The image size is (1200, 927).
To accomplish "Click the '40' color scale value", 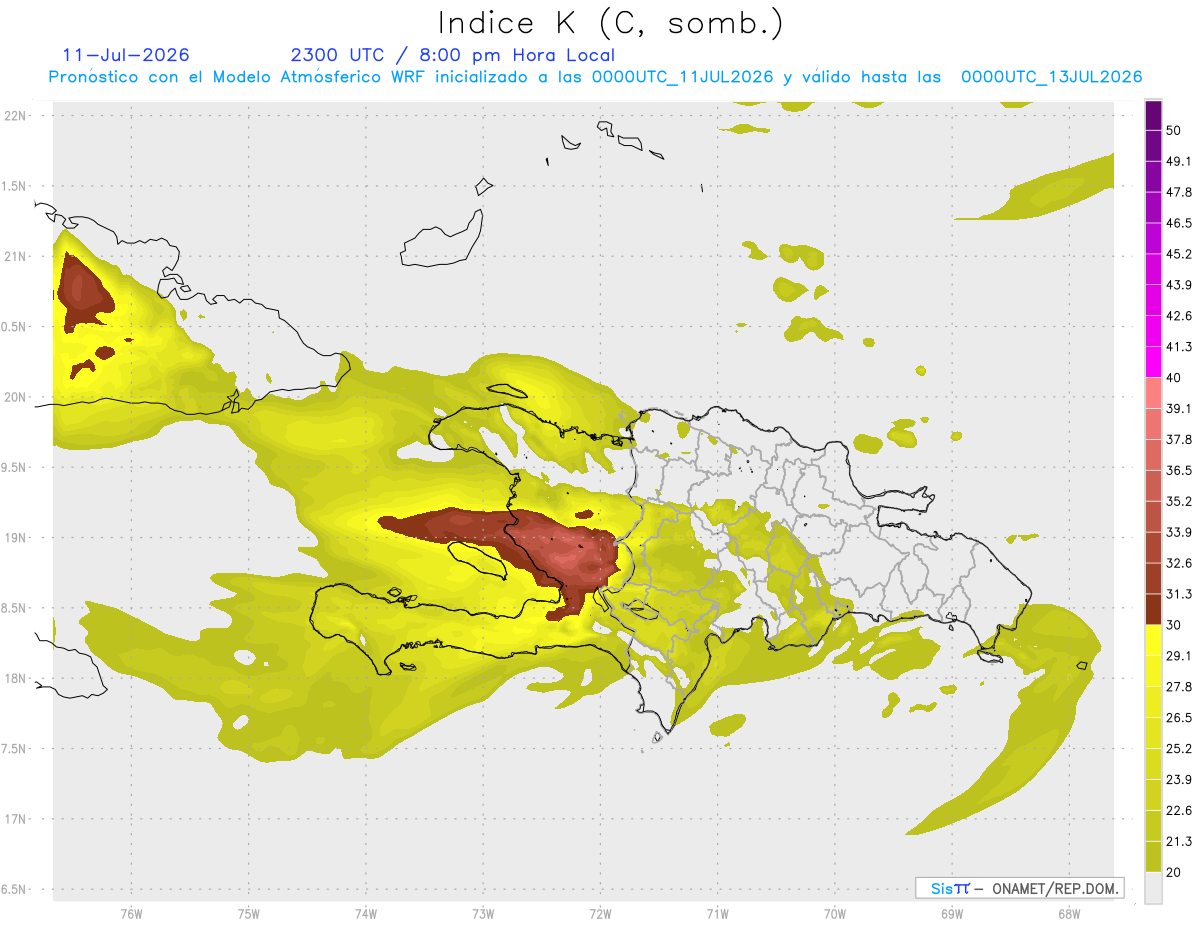I will (1175, 377).
